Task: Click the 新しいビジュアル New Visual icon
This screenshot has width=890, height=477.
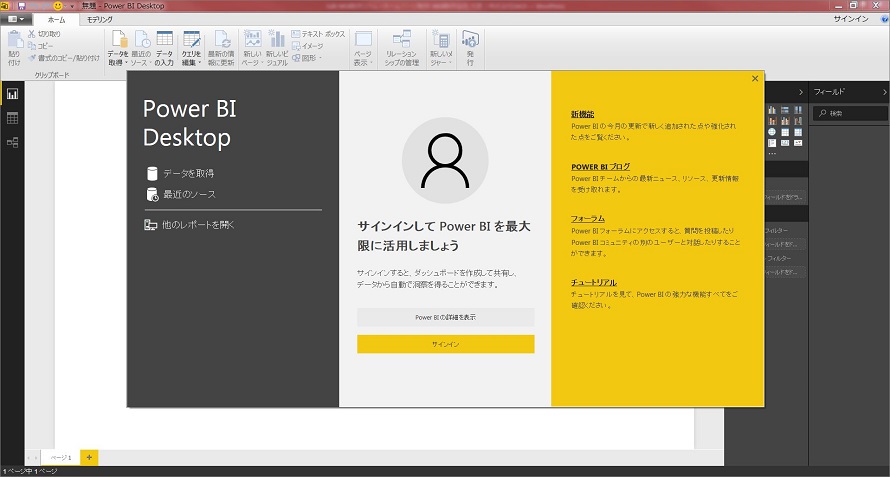Action: click(277, 48)
